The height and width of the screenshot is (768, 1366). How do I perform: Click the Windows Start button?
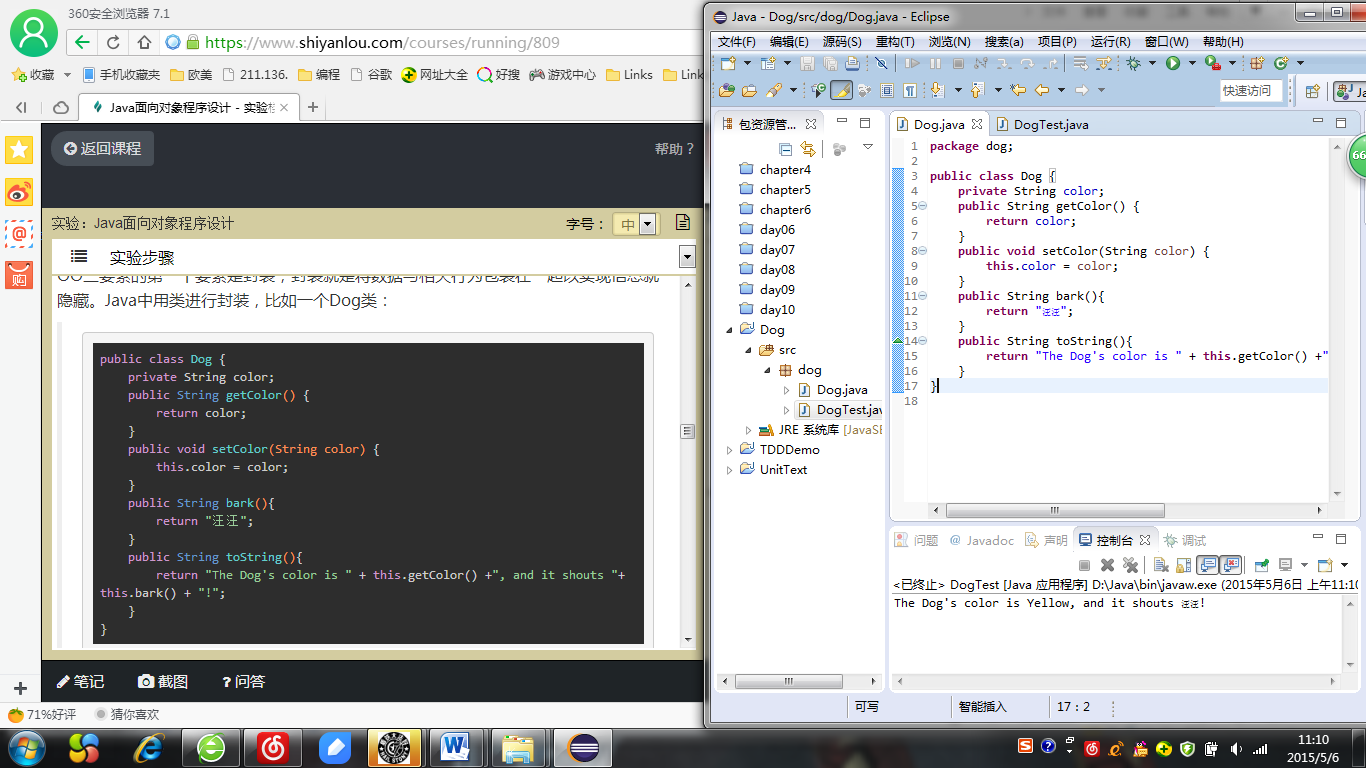pos(25,747)
